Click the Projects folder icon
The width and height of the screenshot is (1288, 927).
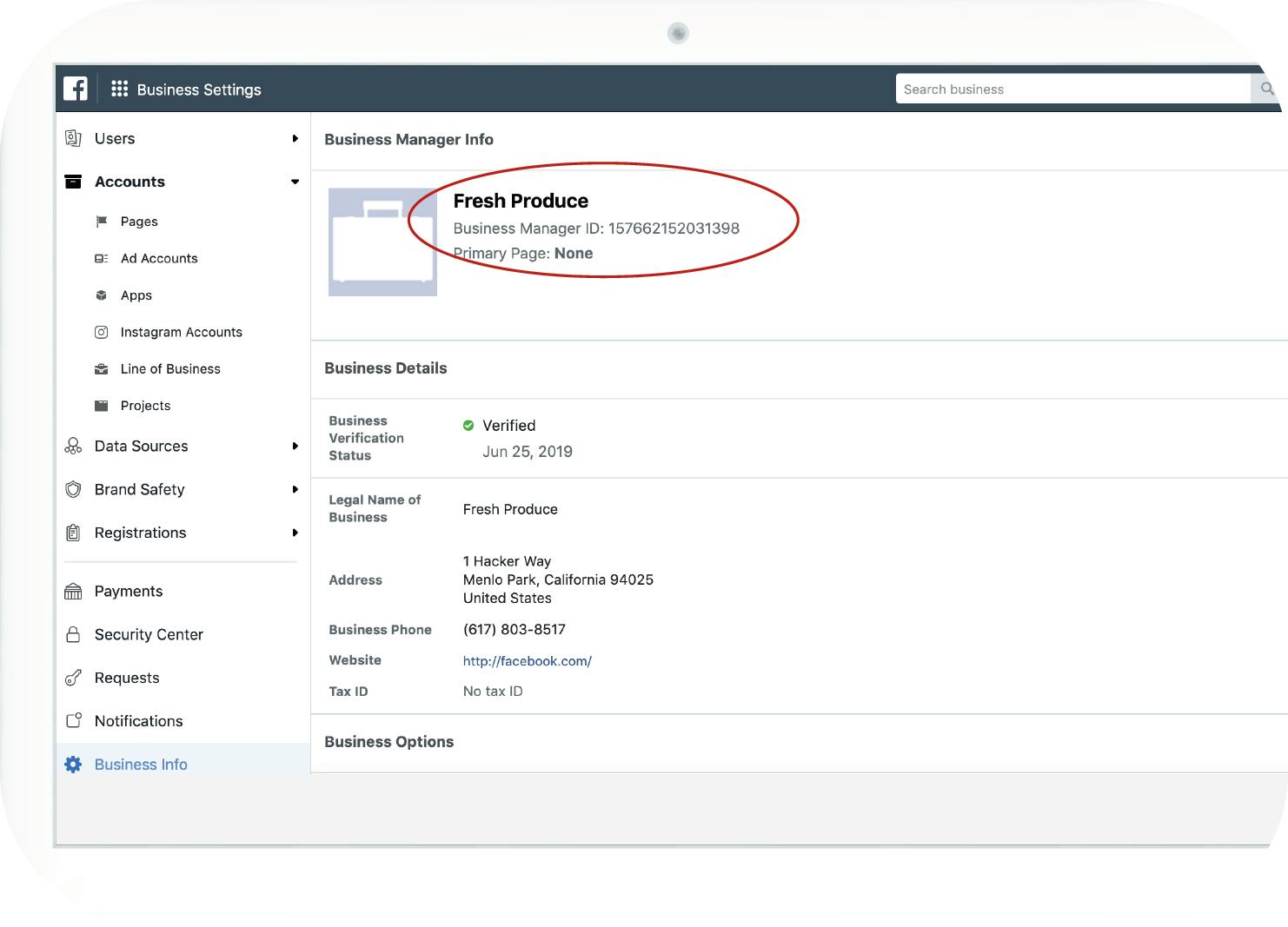(x=102, y=406)
